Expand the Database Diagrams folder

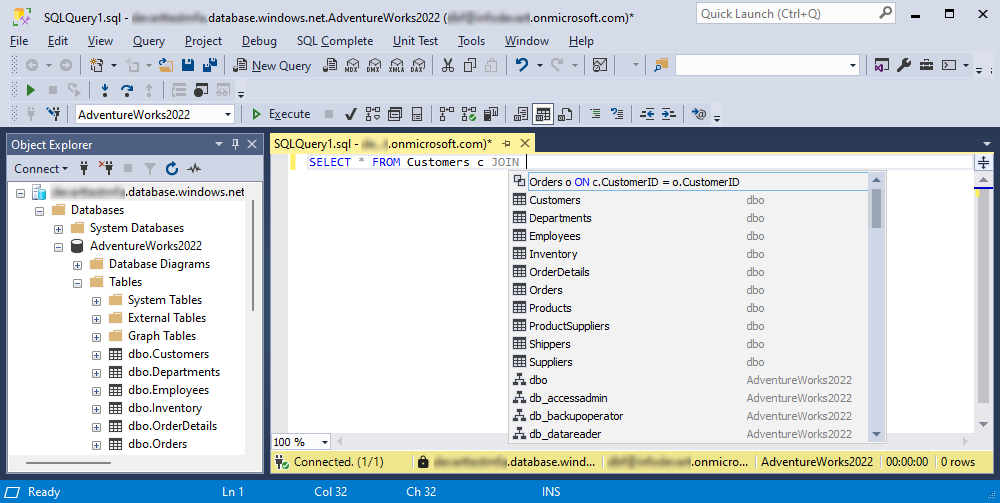click(x=78, y=265)
